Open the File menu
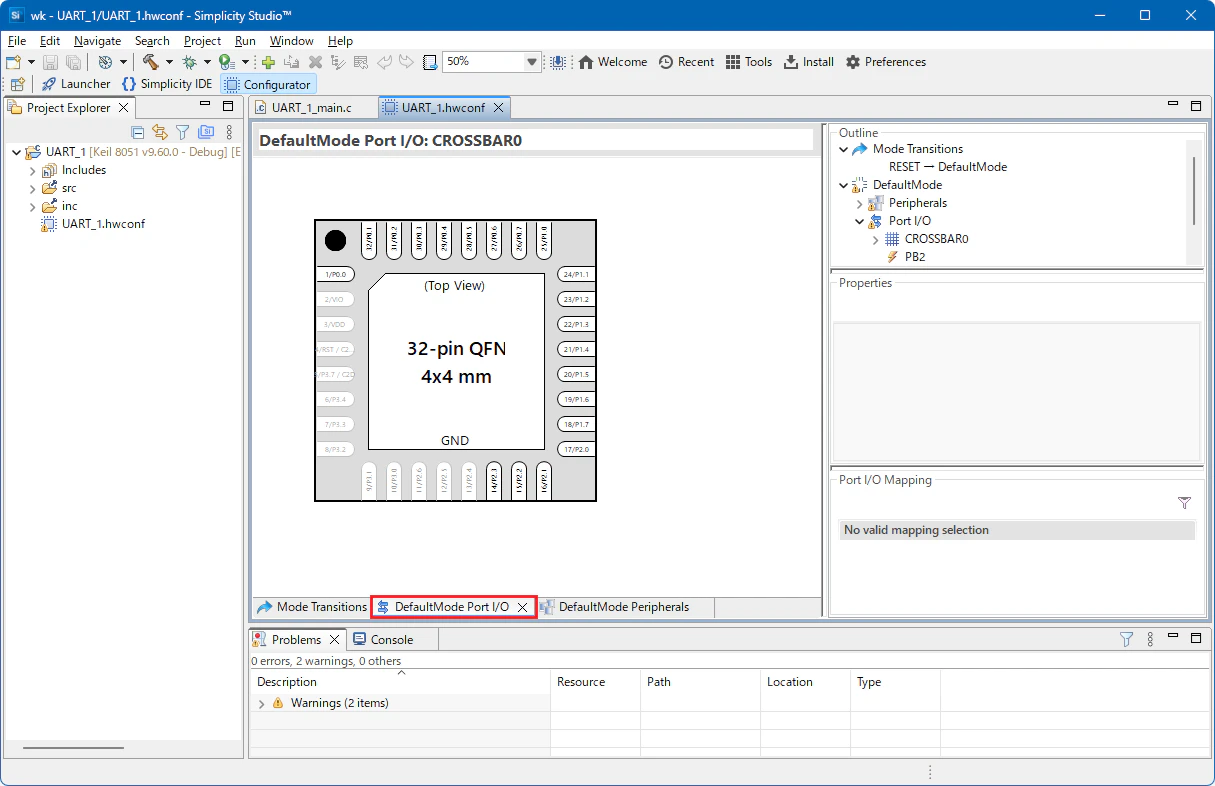 [x=17, y=41]
